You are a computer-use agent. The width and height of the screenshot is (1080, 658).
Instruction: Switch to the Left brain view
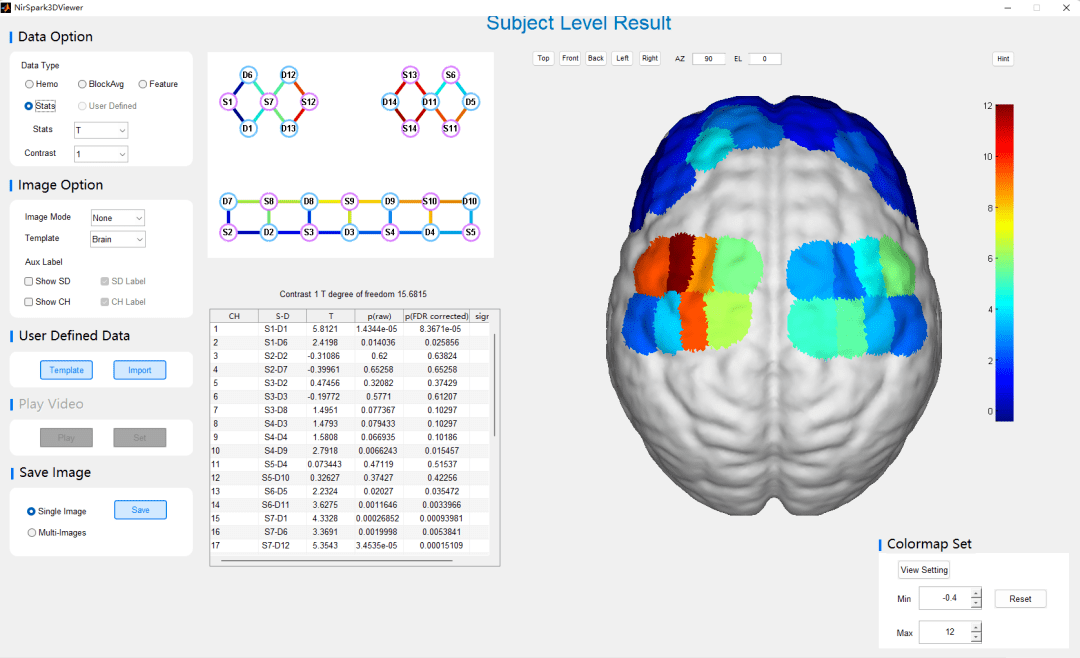point(623,59)
